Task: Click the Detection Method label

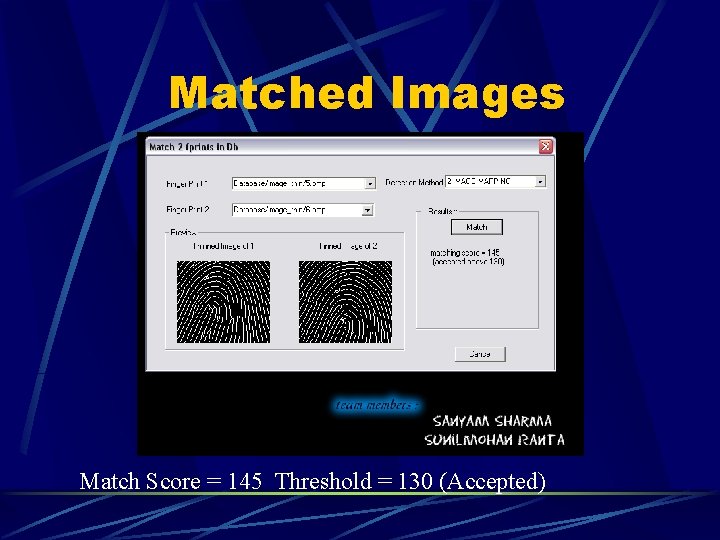Action: click(414, 182)
